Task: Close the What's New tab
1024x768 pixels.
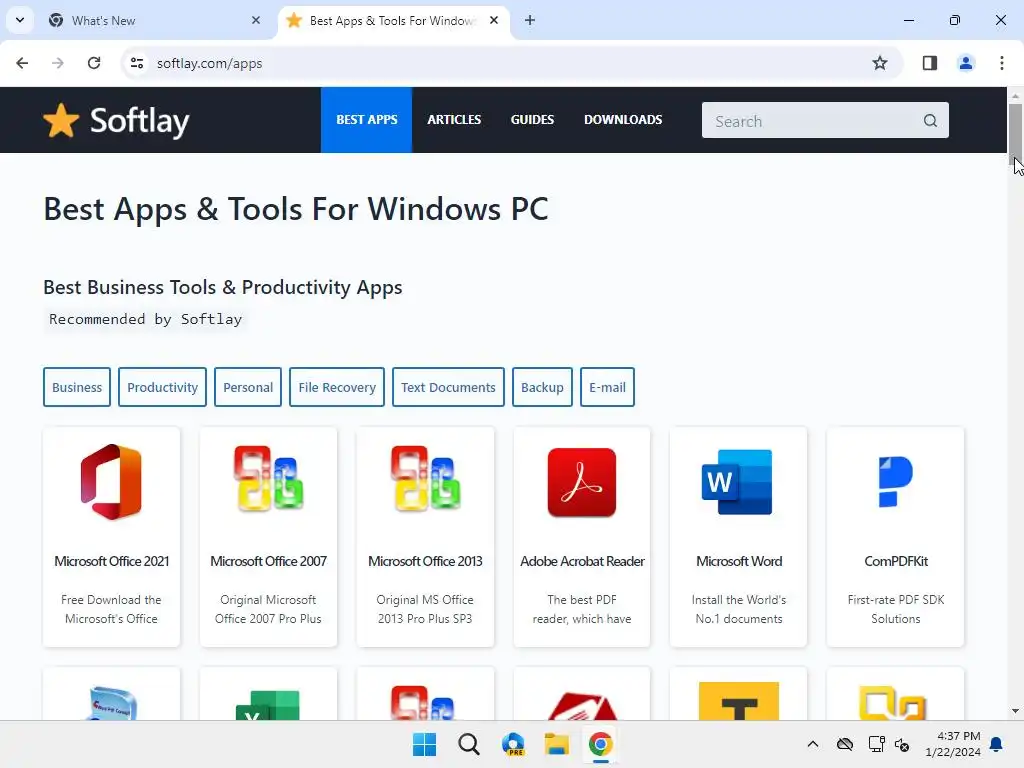Action: pos(255,20)
